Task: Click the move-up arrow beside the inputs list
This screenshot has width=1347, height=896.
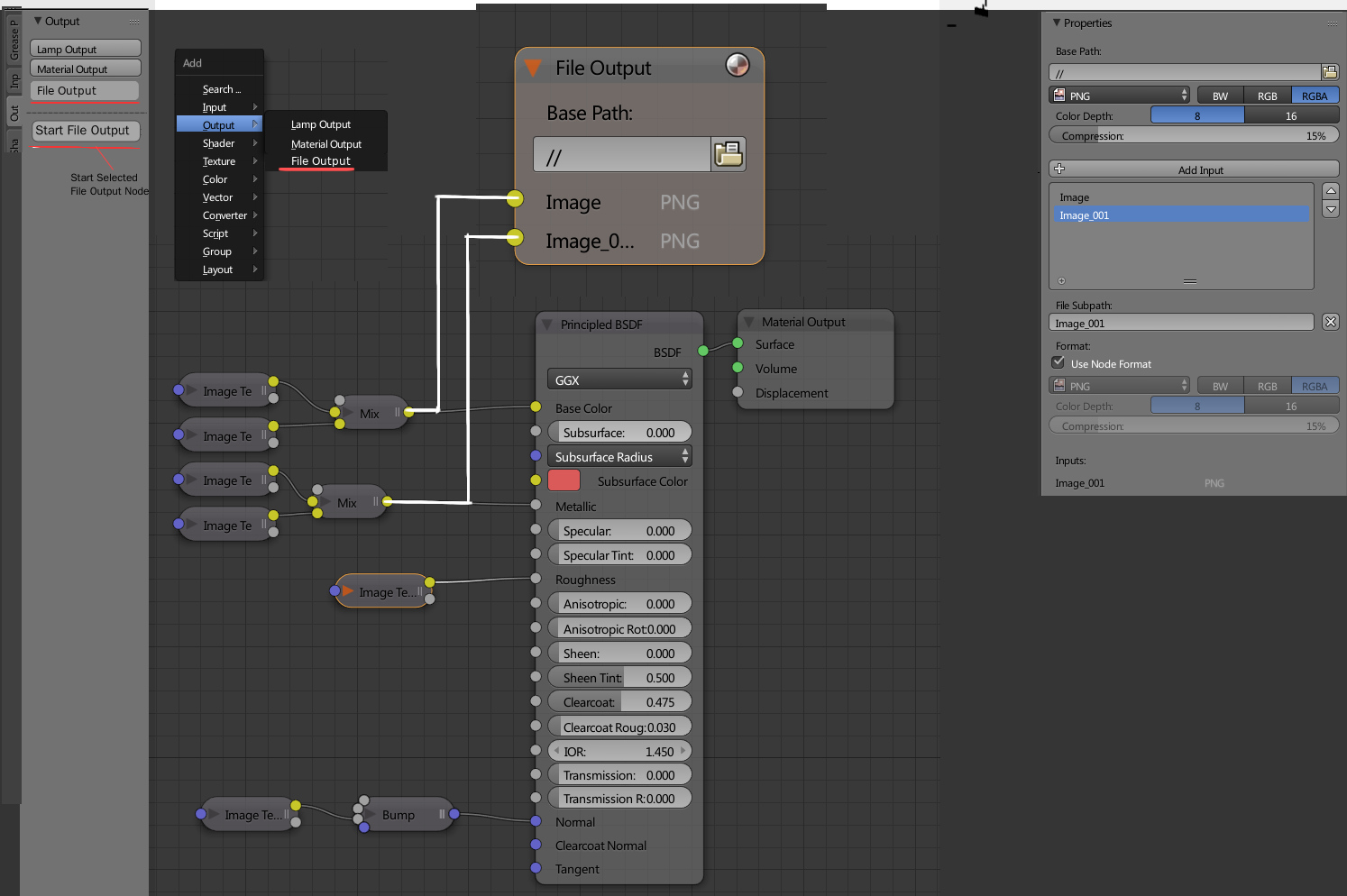Action: click(x=1331, y=191)
